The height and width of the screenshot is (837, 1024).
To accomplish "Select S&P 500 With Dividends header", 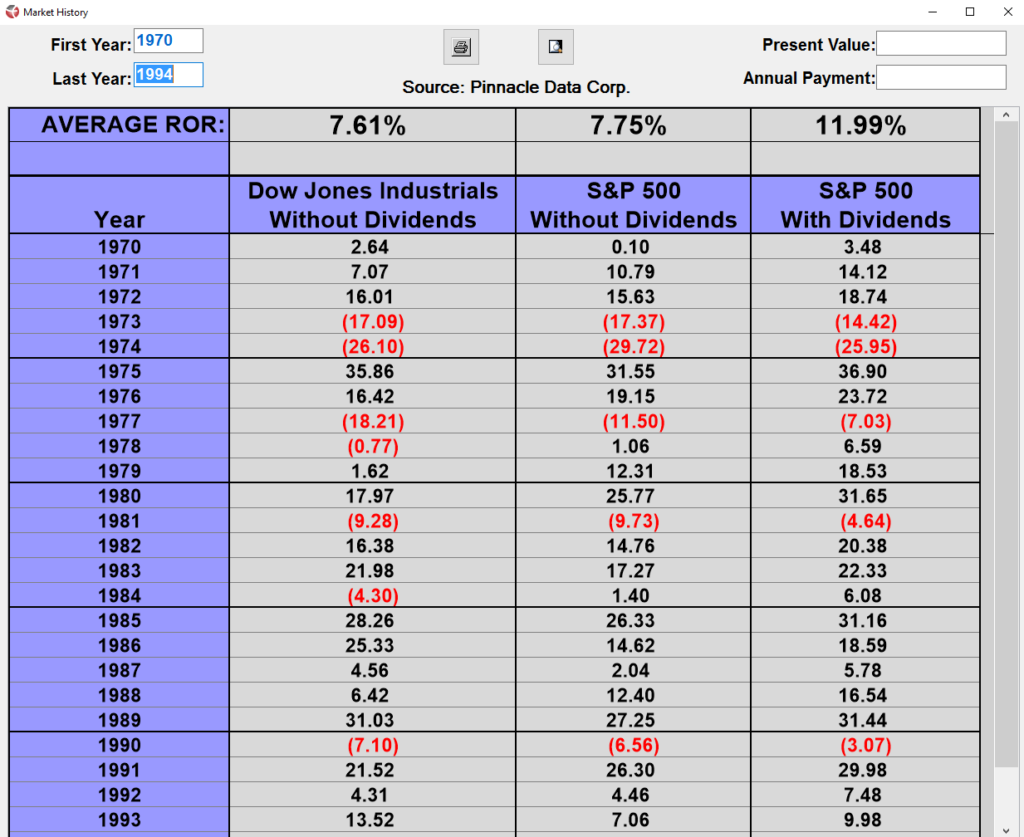I will pyautogui.click(x=865, y=205).
